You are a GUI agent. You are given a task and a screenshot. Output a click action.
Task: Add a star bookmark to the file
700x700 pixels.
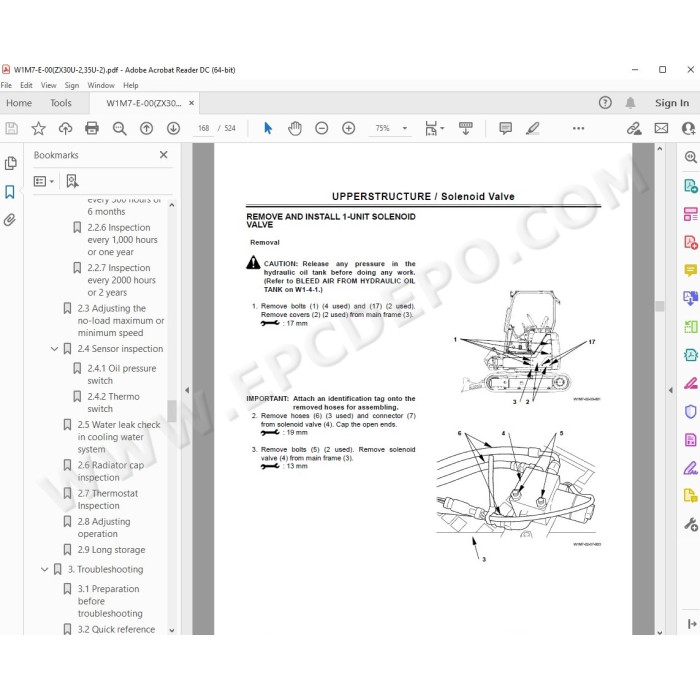[x=38, y=129]
